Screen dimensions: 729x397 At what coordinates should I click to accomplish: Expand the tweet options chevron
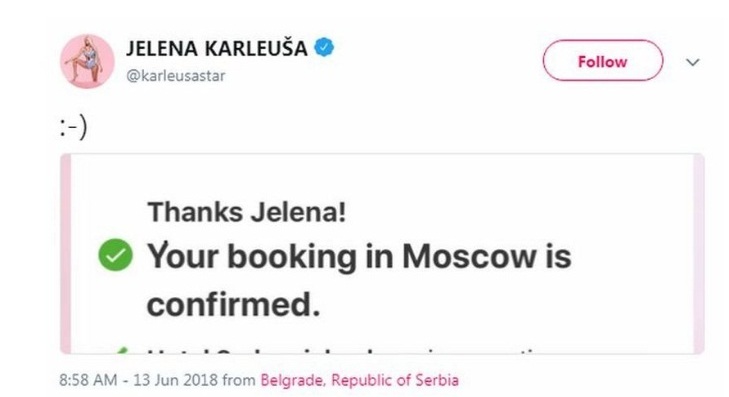click(x=693, y=62)
